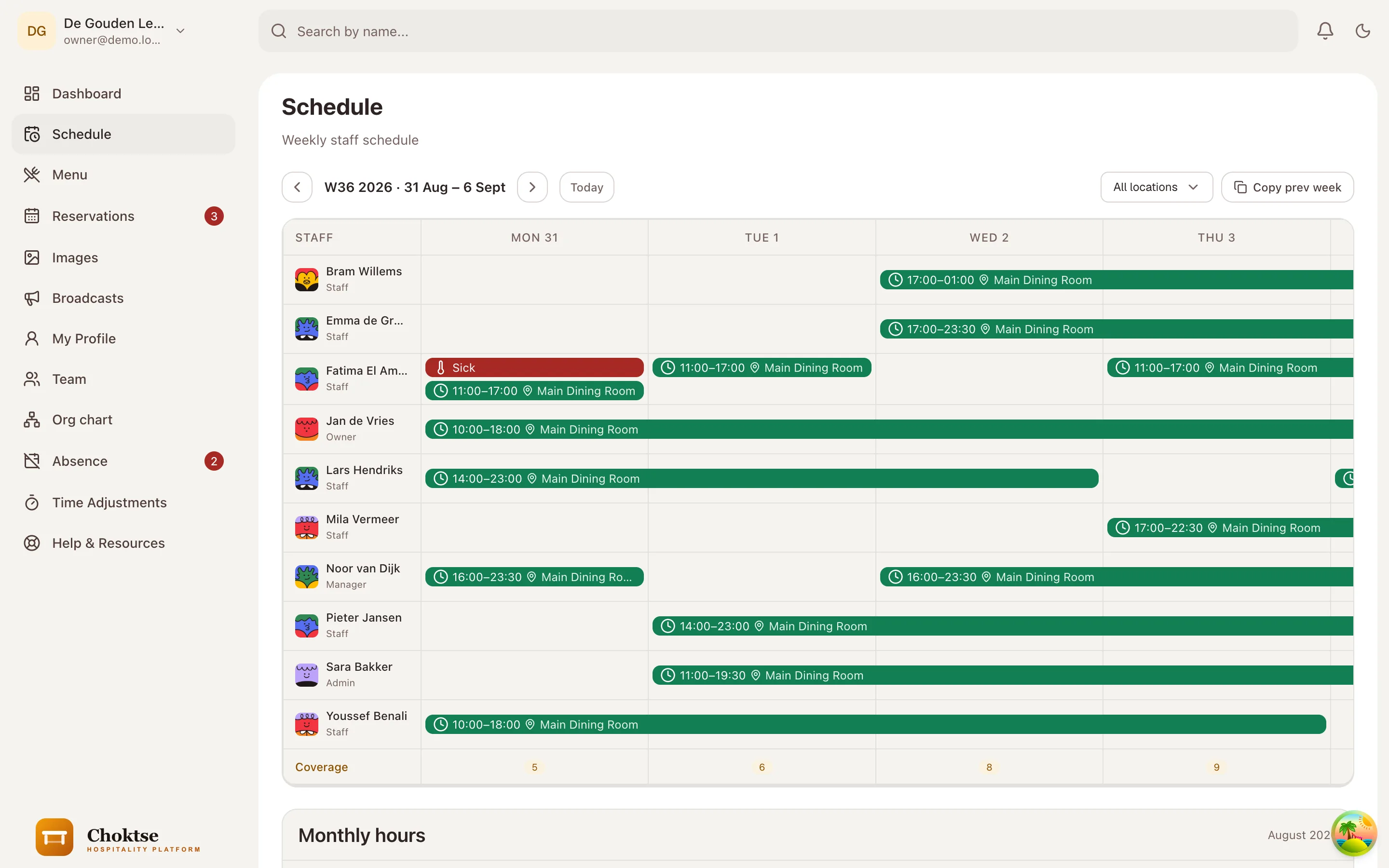1389x868 pixels.
Task: Click the Today button
Action: coord(586,187)
